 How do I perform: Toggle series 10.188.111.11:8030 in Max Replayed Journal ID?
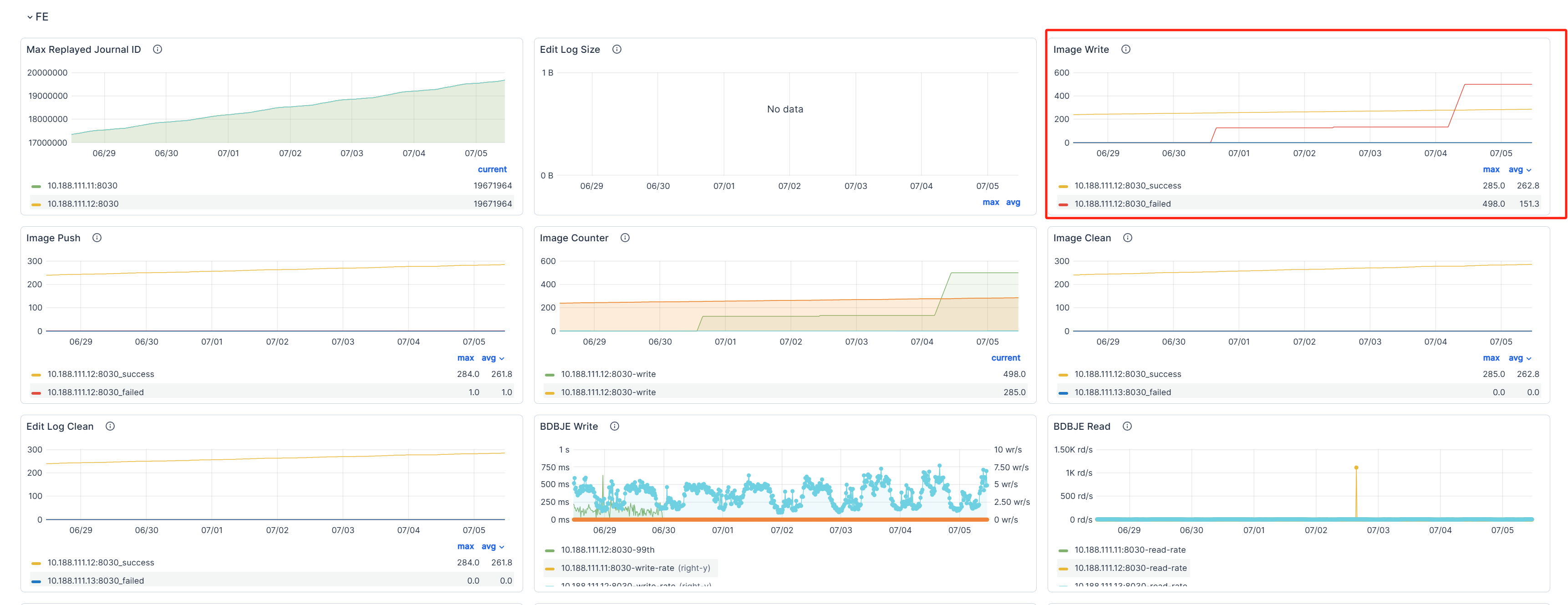pos(82,186)
